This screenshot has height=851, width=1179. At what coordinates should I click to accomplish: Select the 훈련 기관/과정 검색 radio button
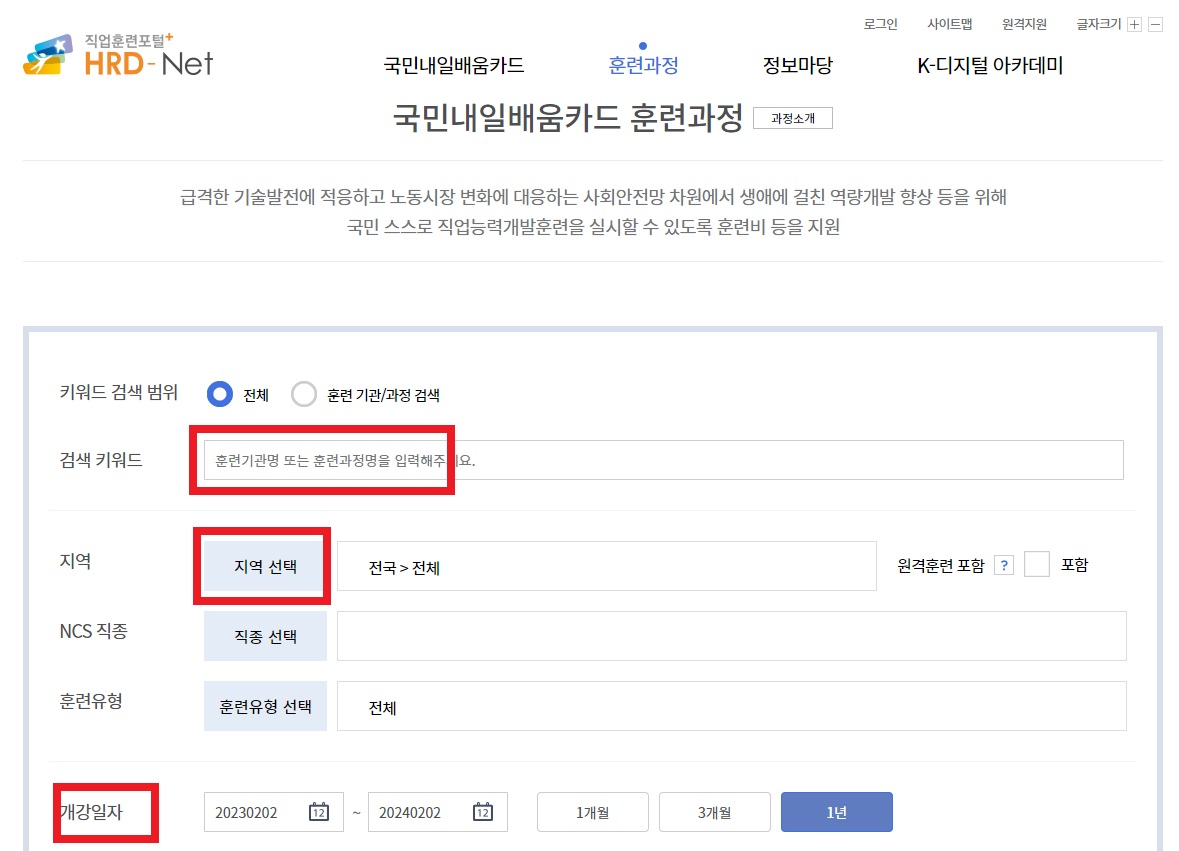tap(304, 394)
